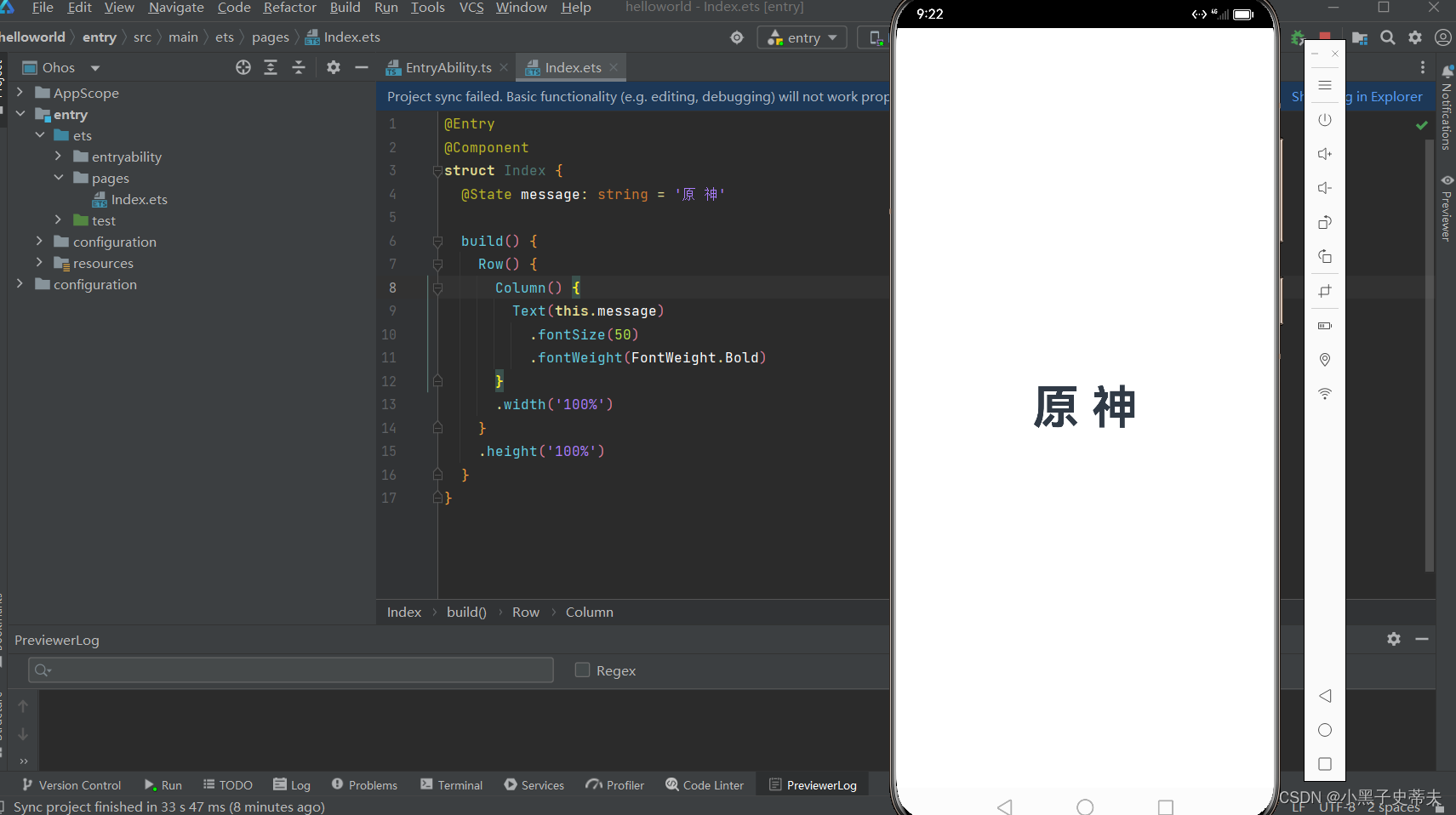Open the Tools menu
This screenshot has height=815, width=1456.
[x=427, y=8]
